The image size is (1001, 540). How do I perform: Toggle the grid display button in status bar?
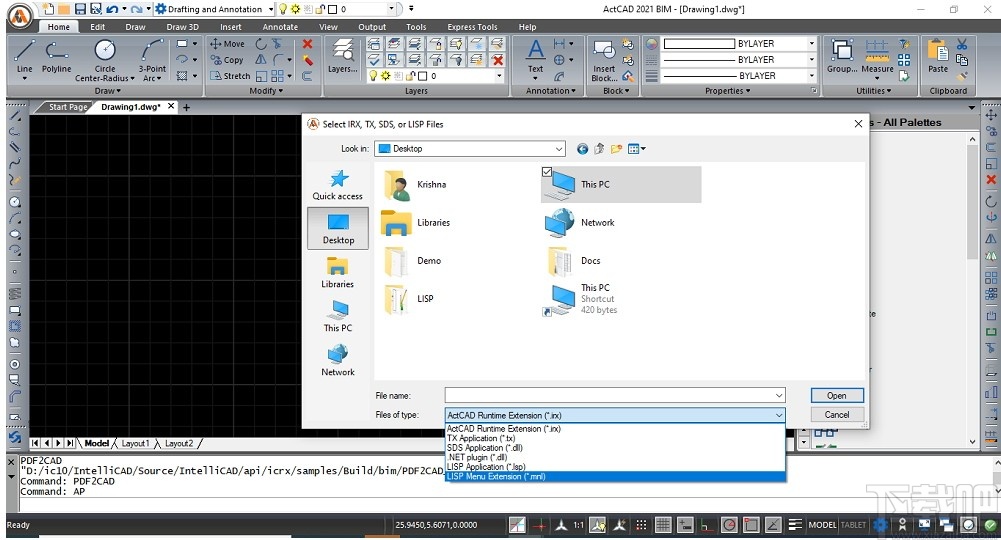[663, 525]
